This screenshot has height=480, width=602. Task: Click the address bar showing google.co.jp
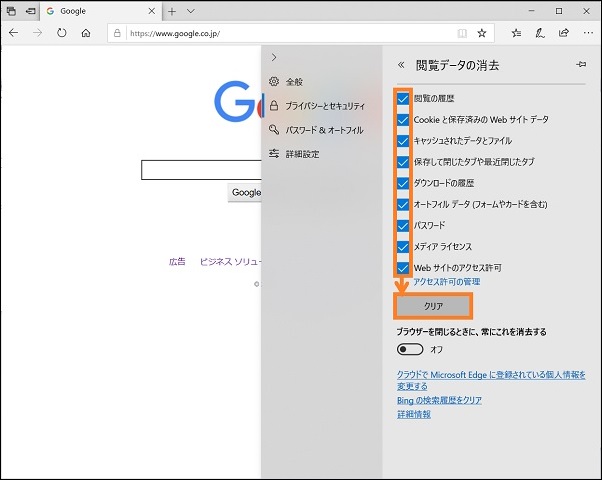coord(290,32)
